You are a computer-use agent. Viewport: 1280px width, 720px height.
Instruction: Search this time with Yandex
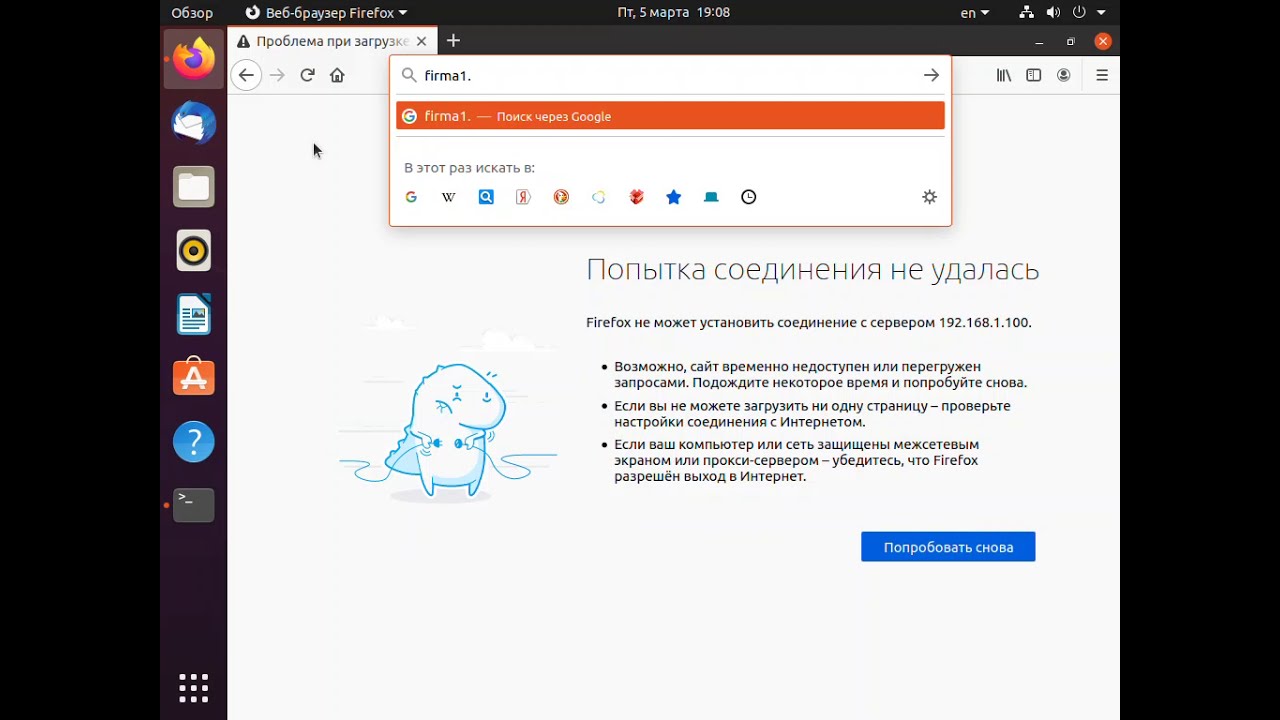click(523, 197)
